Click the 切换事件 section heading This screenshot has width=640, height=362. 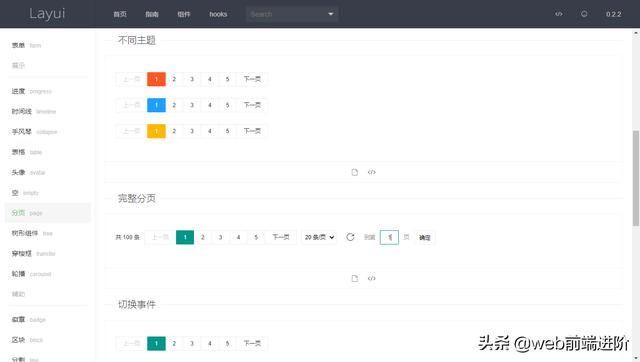coord(137,304)
